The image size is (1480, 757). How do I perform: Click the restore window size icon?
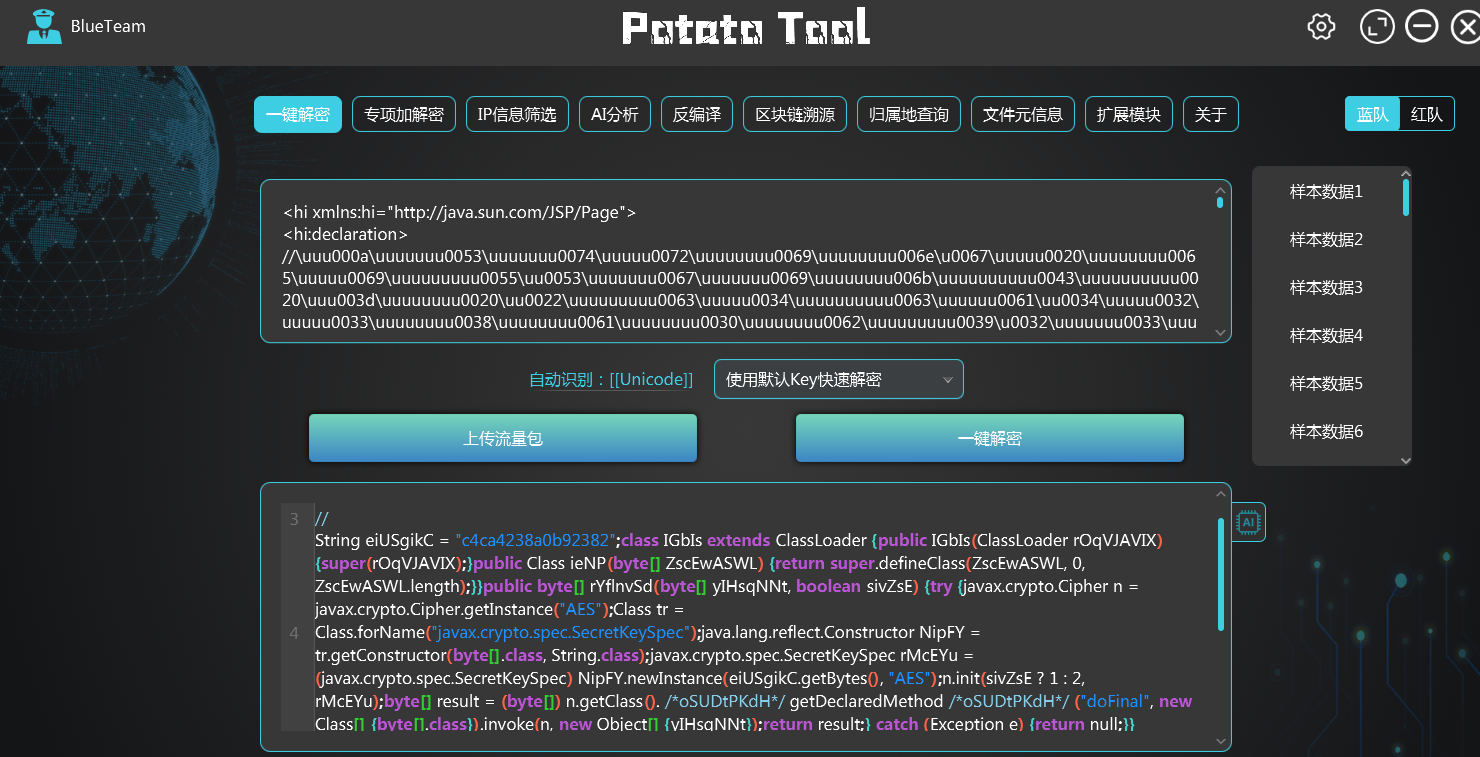1377,27
